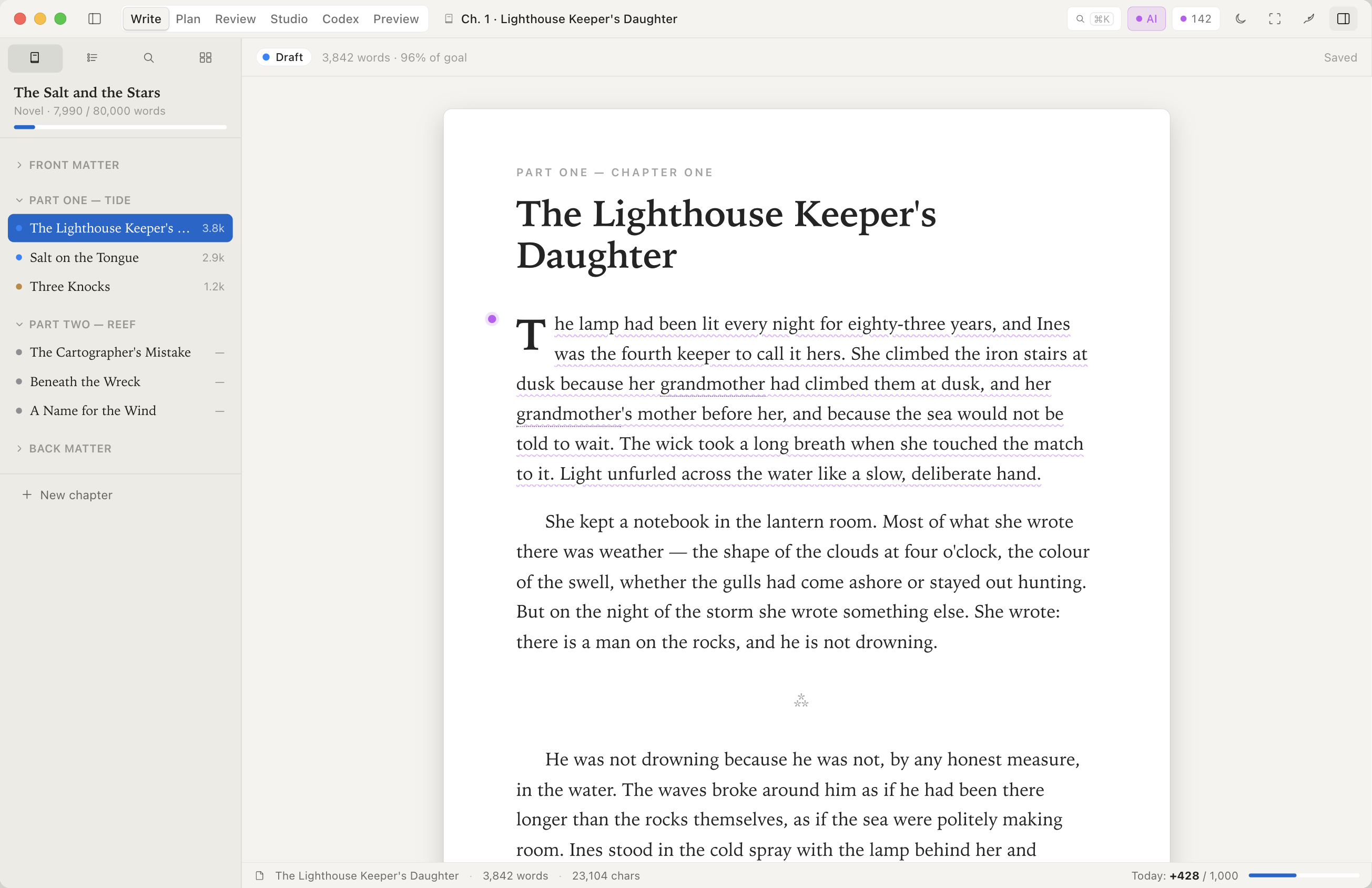Open Three Knocks chapter

[x=120, y=286]
